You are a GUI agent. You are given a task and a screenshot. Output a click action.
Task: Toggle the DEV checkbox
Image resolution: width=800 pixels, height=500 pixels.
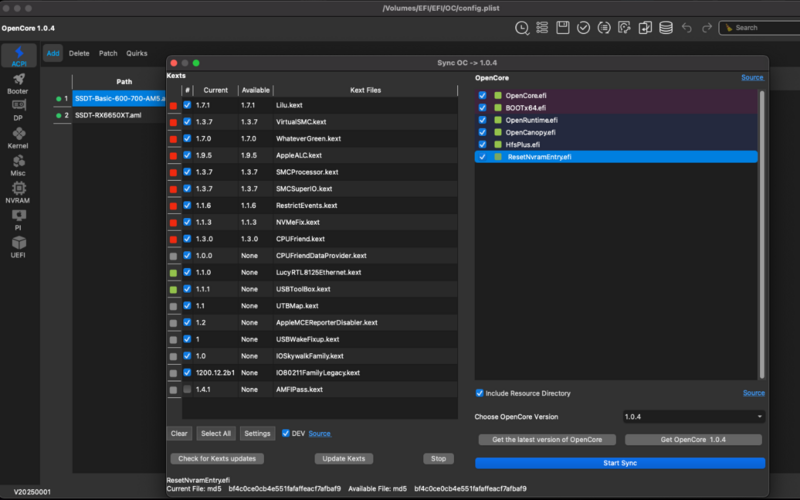coord(287,433)
